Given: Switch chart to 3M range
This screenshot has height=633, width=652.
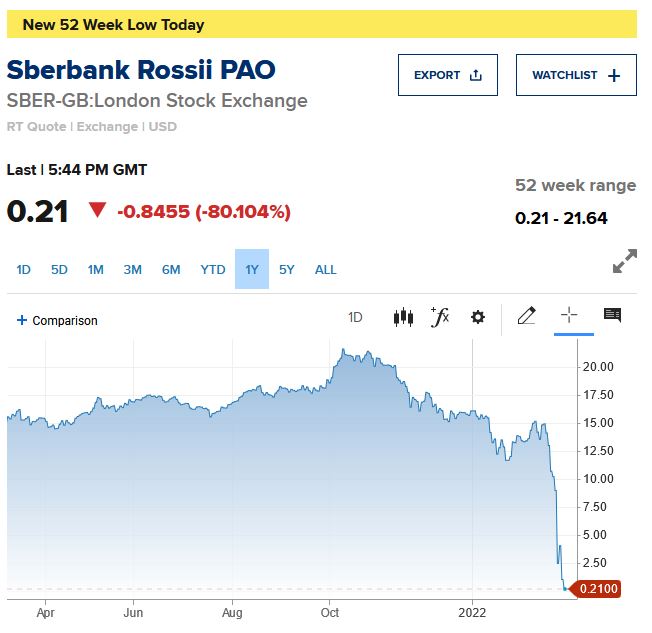Looking at the screenshot, I should click(132, 270).
